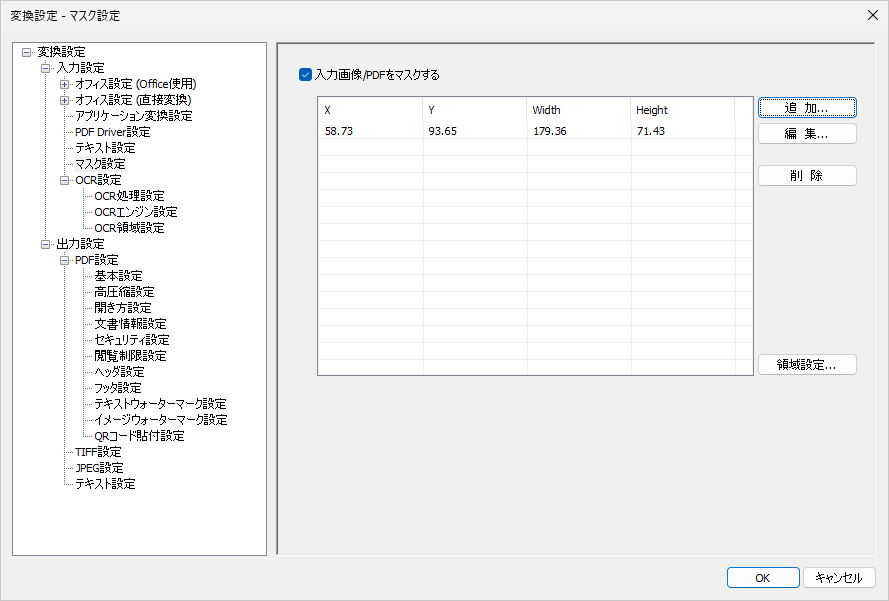Collapse the 入力設定 tree branch
Screen dimensions: 889x601
[x=46, y=68]
